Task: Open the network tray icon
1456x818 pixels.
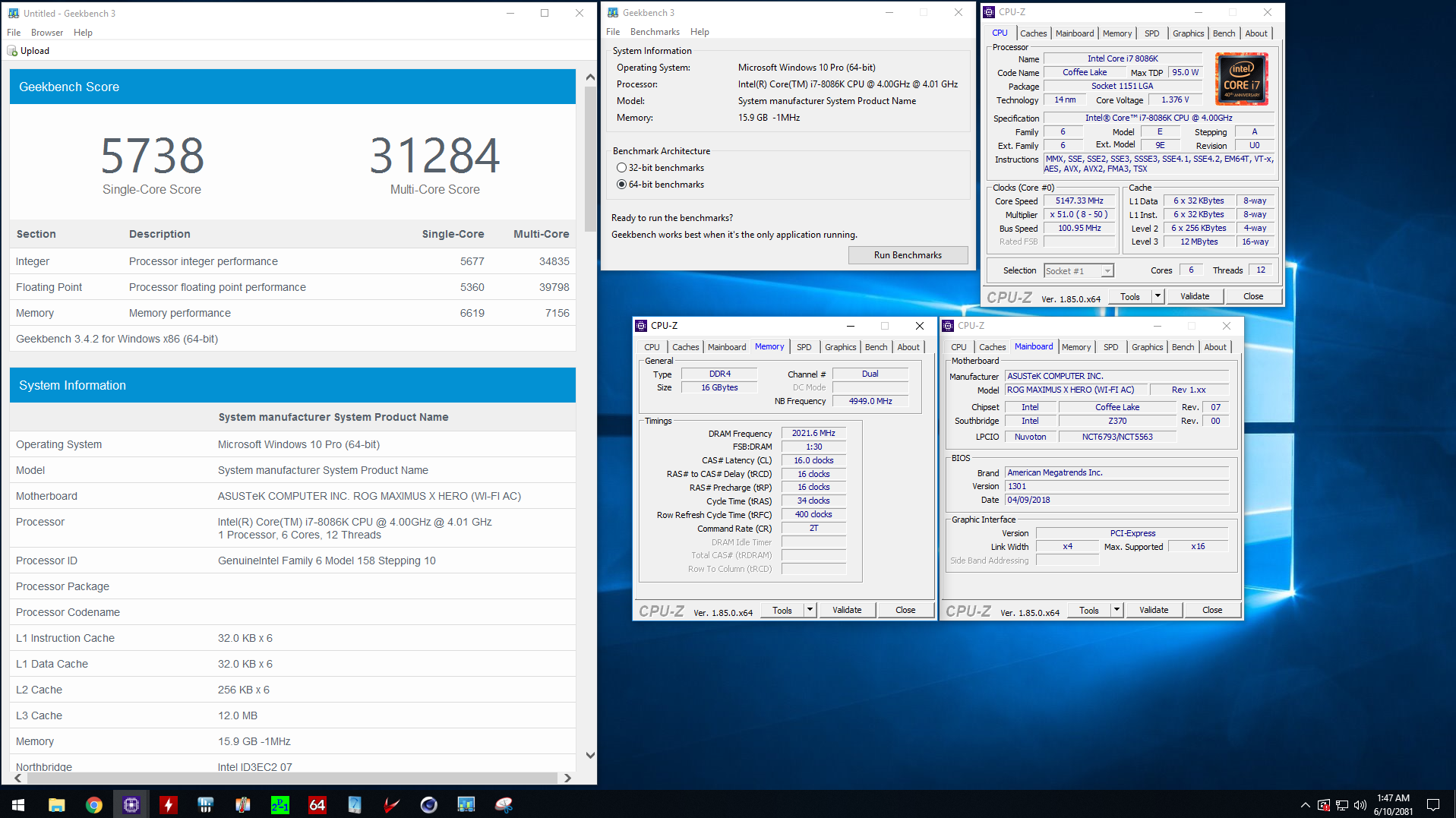Action: point(1342,805)
